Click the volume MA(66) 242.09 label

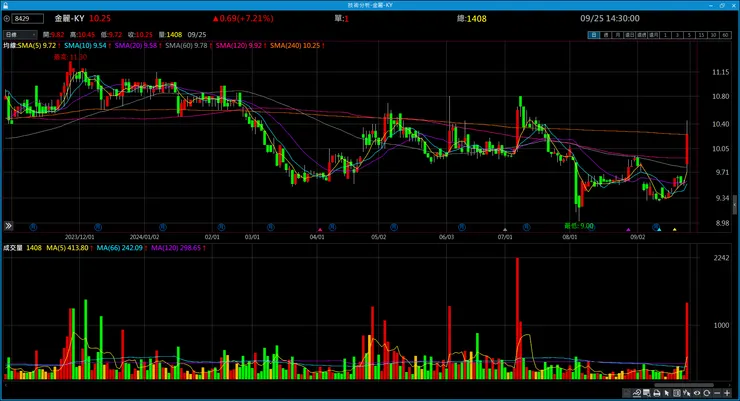121,248
